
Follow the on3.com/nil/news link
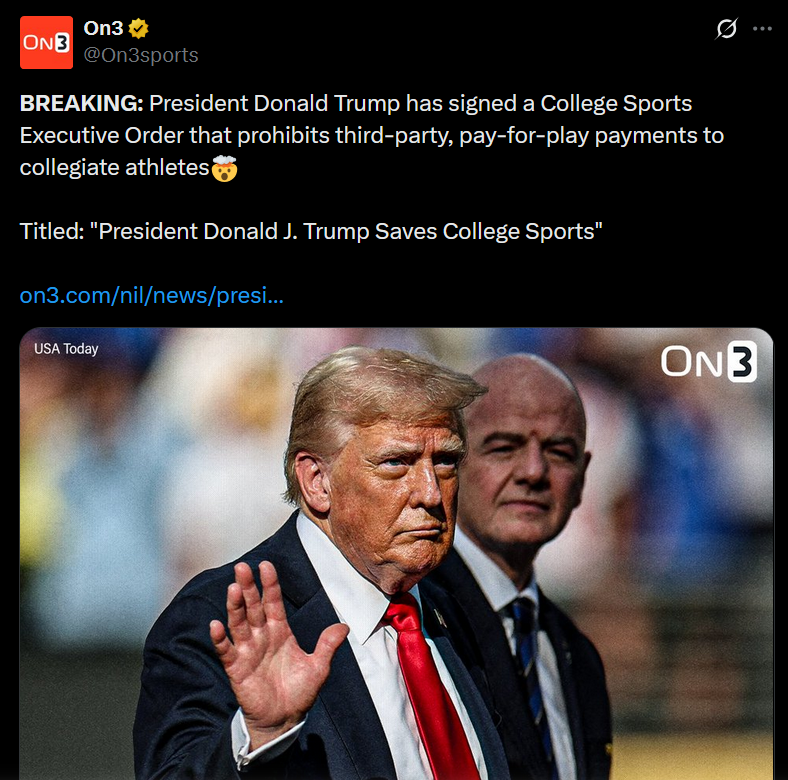click(151, 296)
